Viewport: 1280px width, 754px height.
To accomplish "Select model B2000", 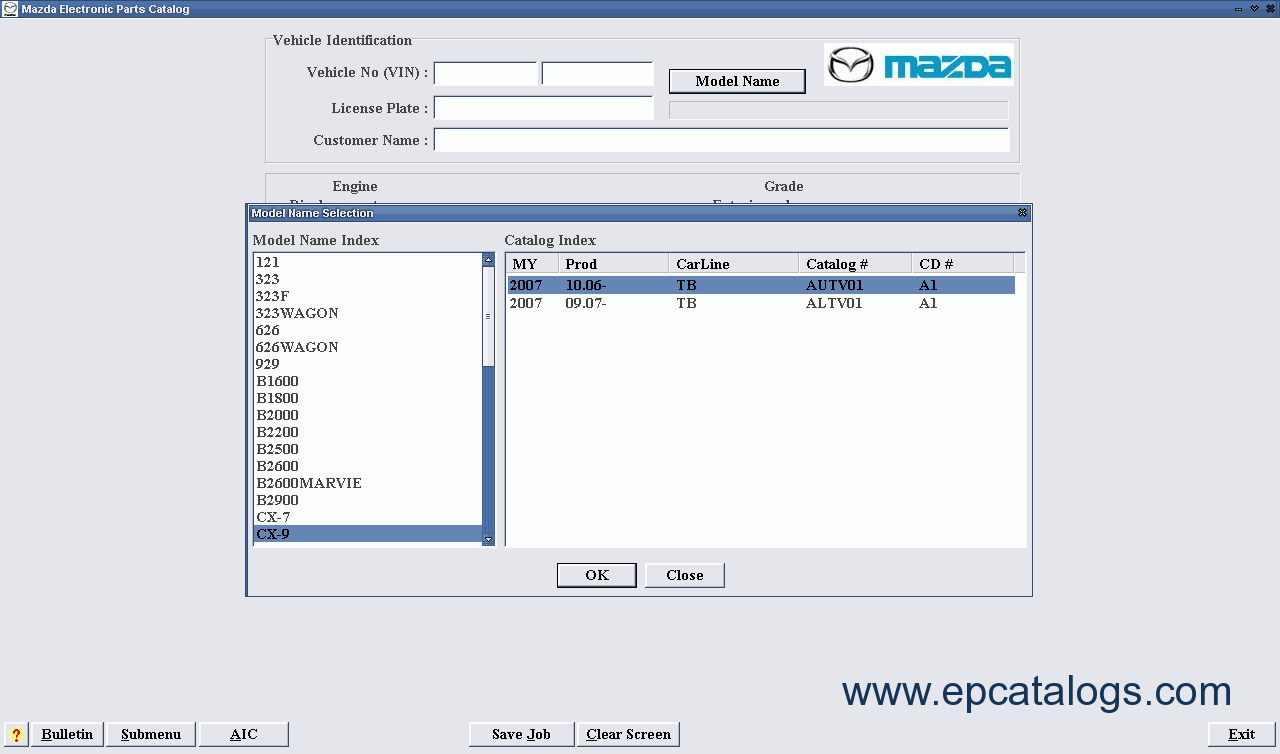I will click(x=368, y=415).
